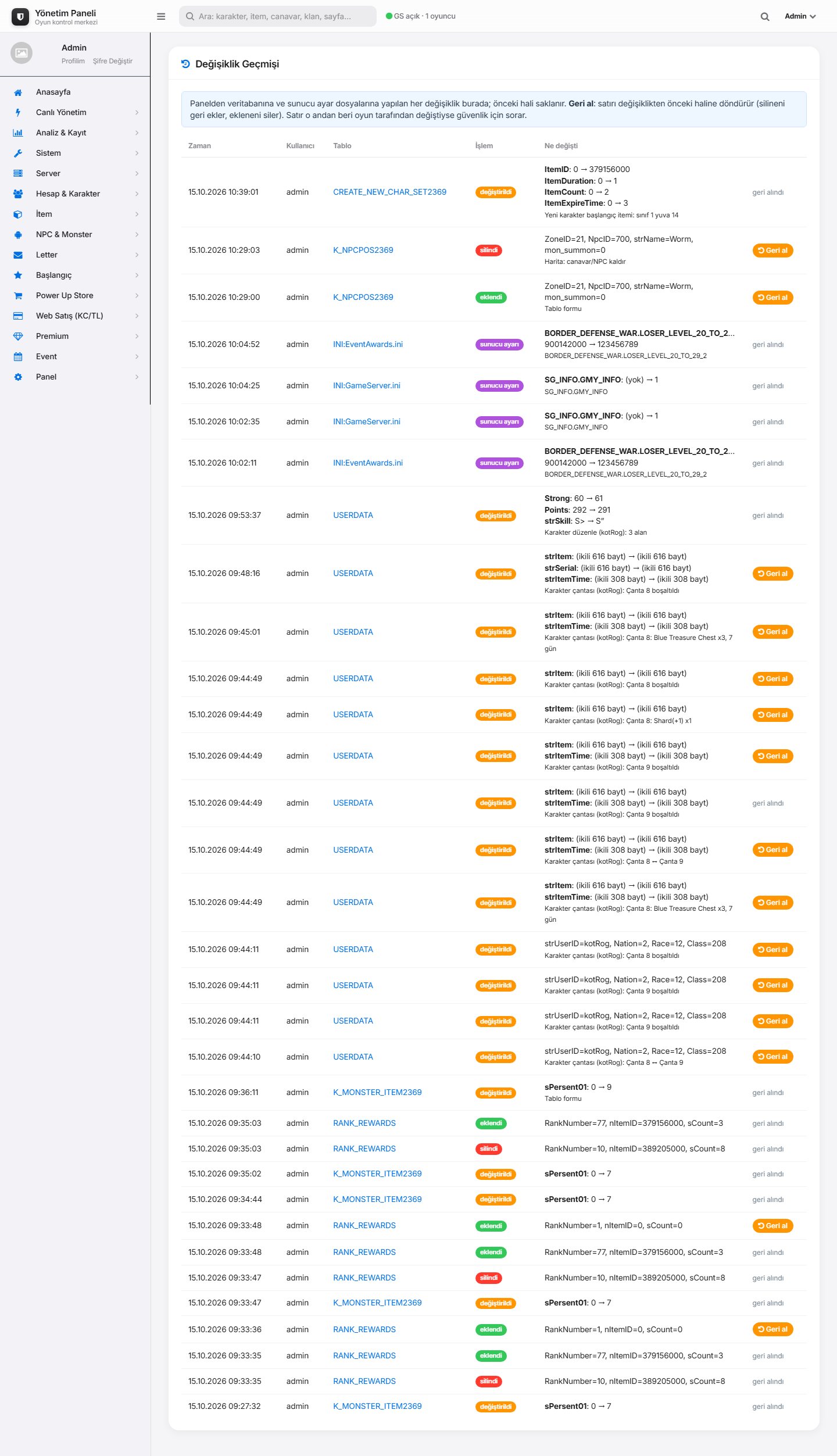Click the Sistem wrench icon

point(18,153)
